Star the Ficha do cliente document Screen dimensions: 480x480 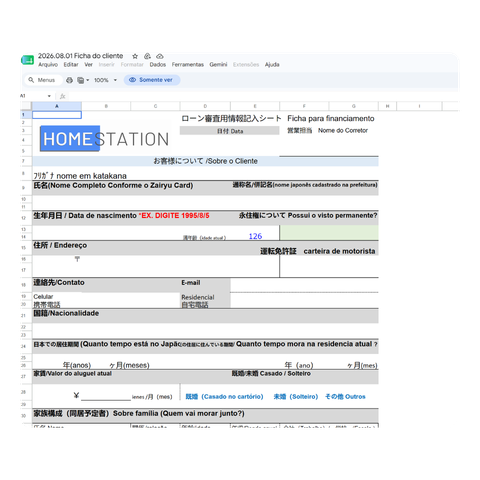(135, 56)
